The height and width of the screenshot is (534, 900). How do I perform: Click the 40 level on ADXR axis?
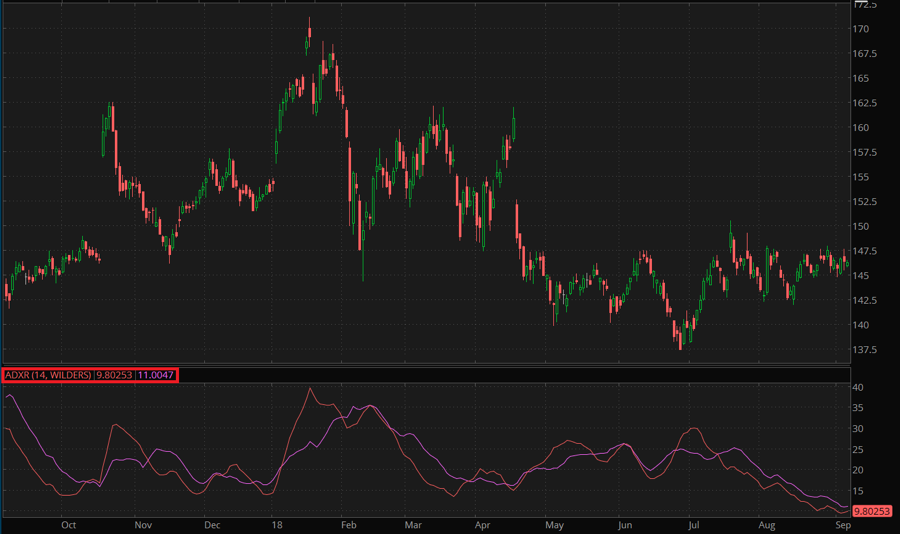click(x=857, y=387)
